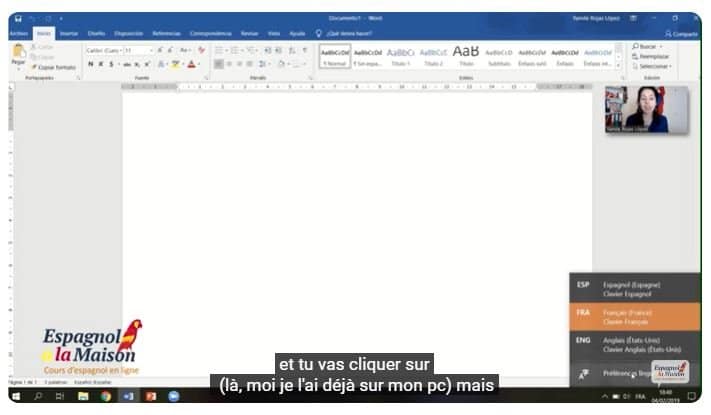Toggle strikethrough abc formatting
The width and height of the screenshot is (711, 415).
click(127, 65)
